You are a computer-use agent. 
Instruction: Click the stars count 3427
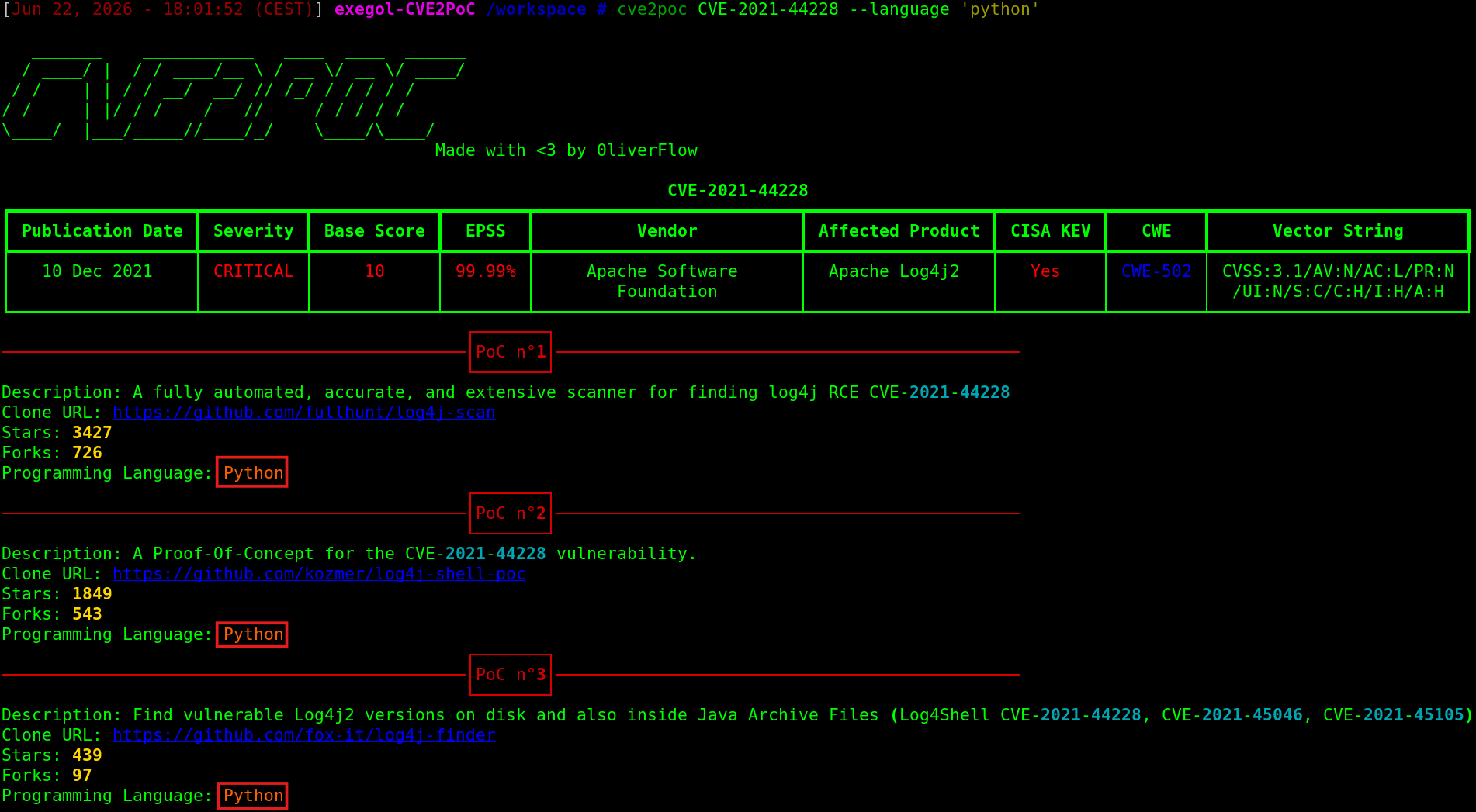tap(92, 433)
